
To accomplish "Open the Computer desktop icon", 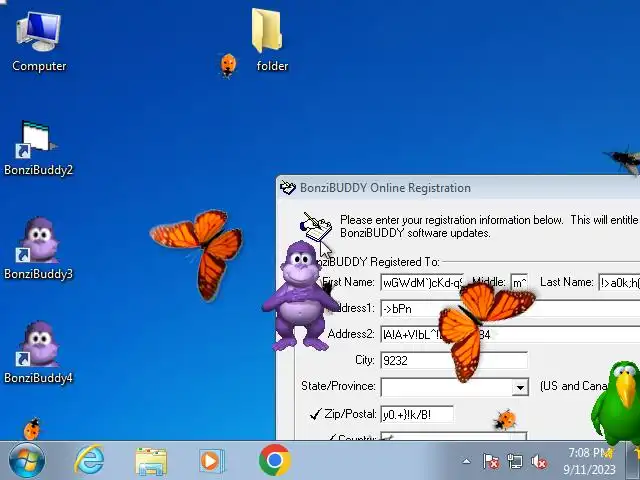I will point(39,42).
